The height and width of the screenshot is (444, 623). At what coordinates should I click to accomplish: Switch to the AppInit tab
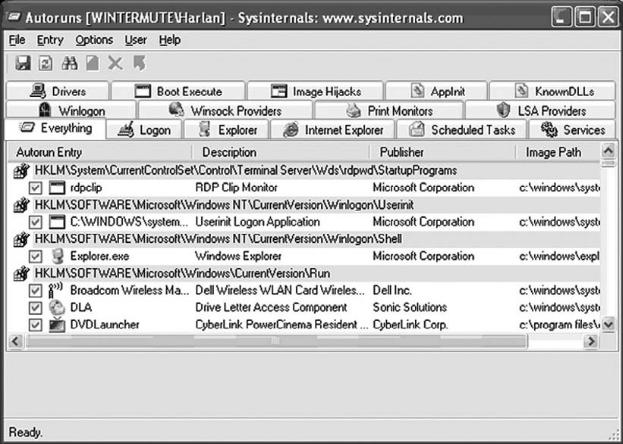(x=437, y=91)
